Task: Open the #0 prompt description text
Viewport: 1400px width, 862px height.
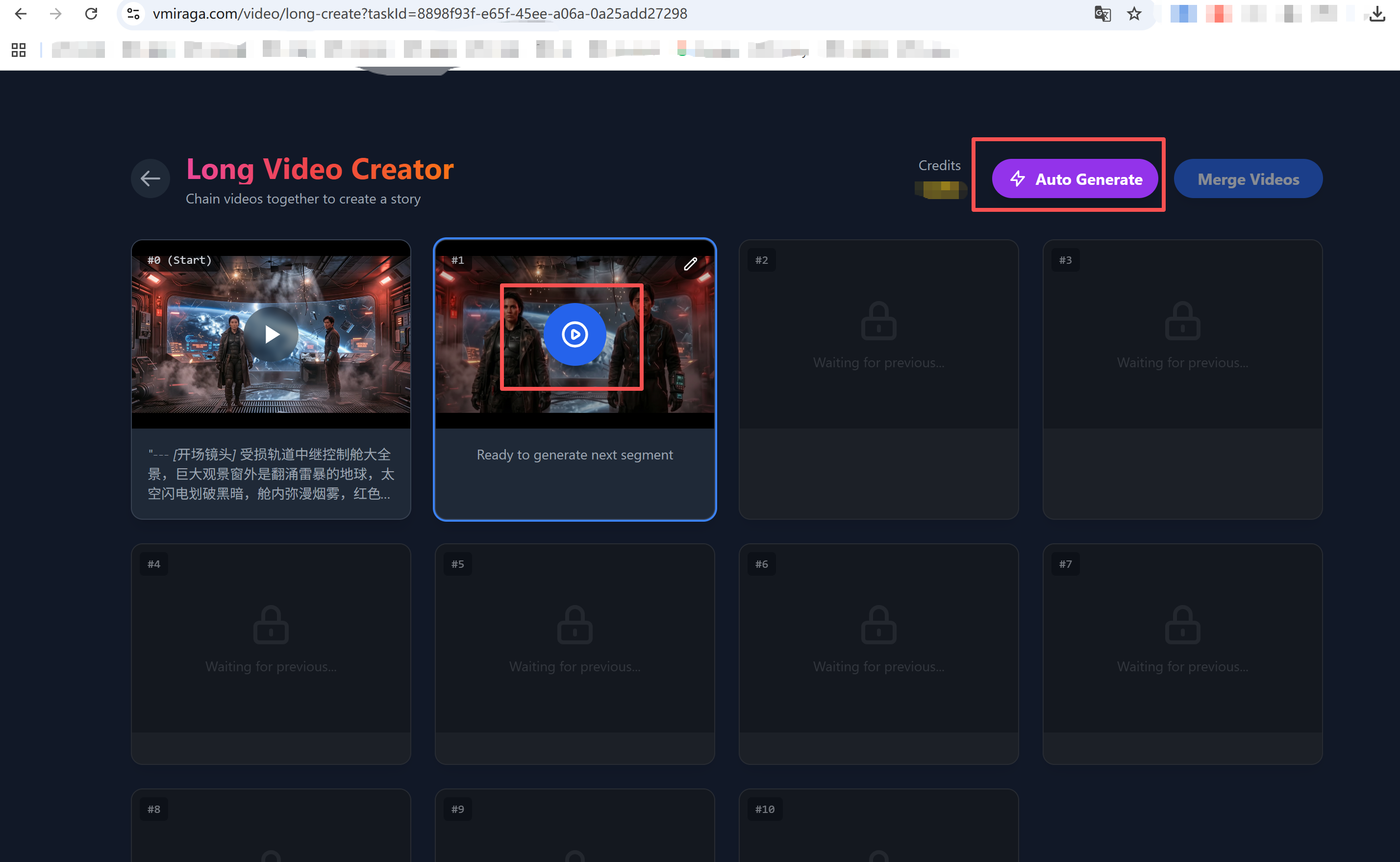Action: coord(271,474)
